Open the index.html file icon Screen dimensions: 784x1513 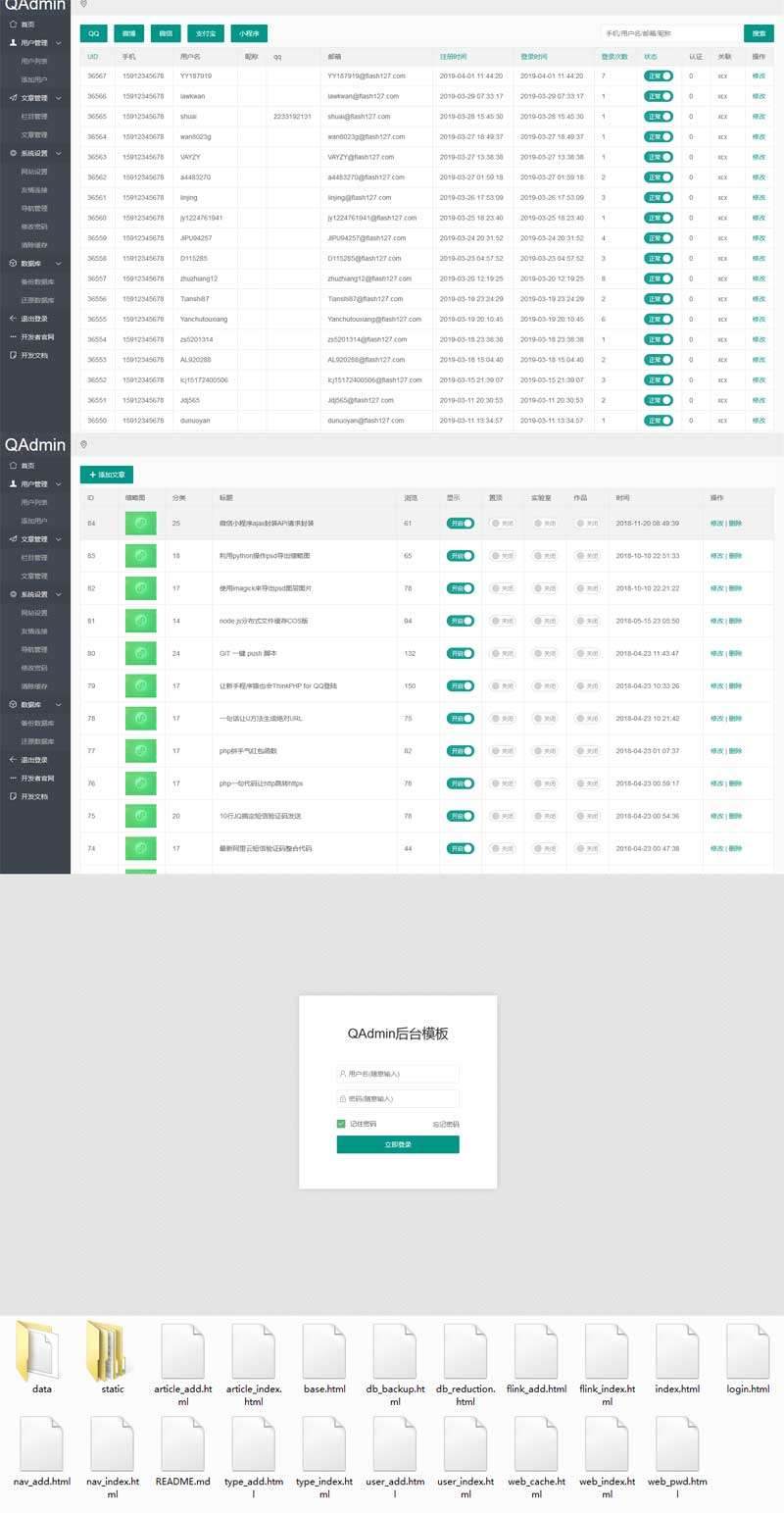677,1351
